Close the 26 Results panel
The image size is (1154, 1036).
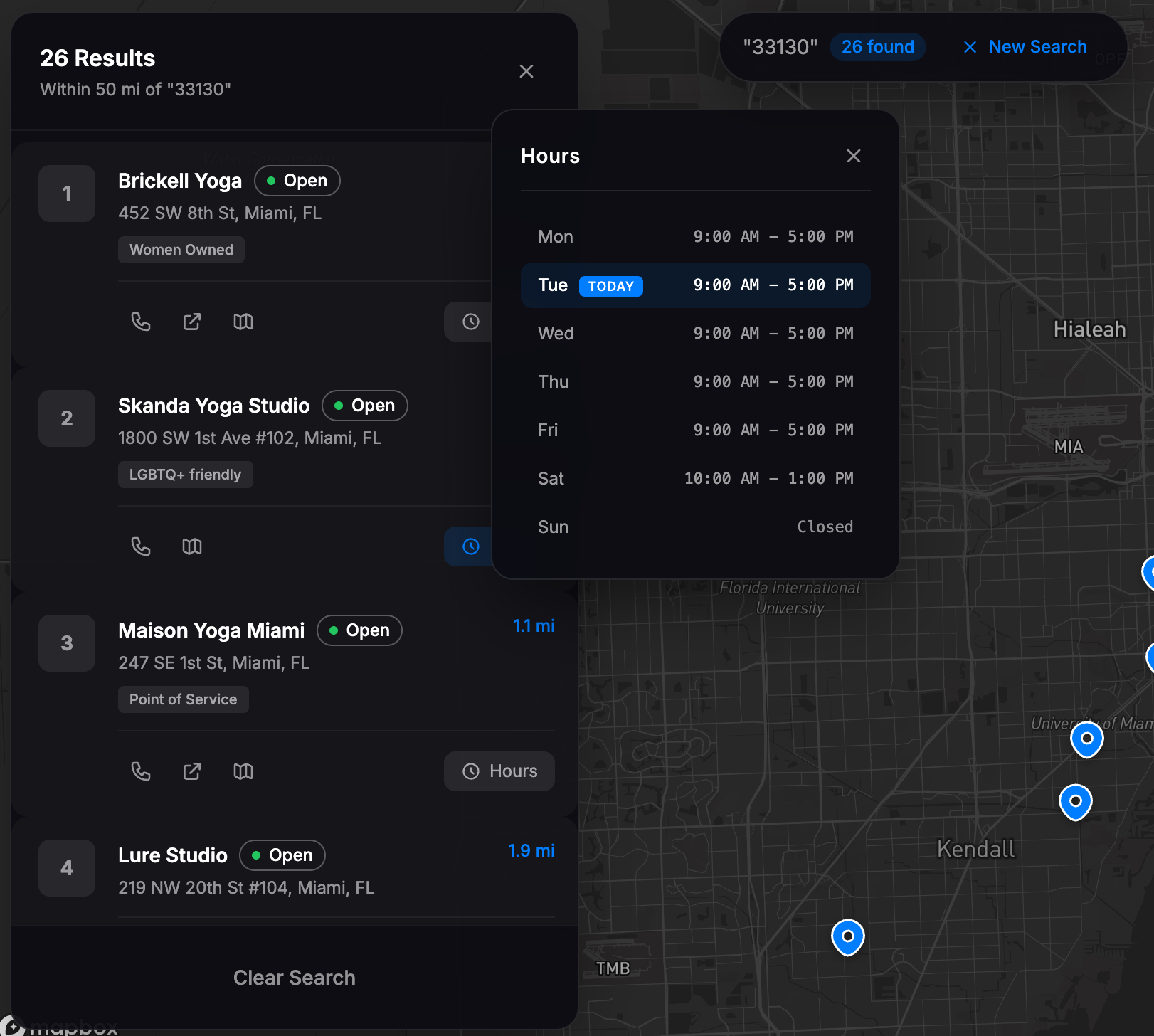point(526,71)
